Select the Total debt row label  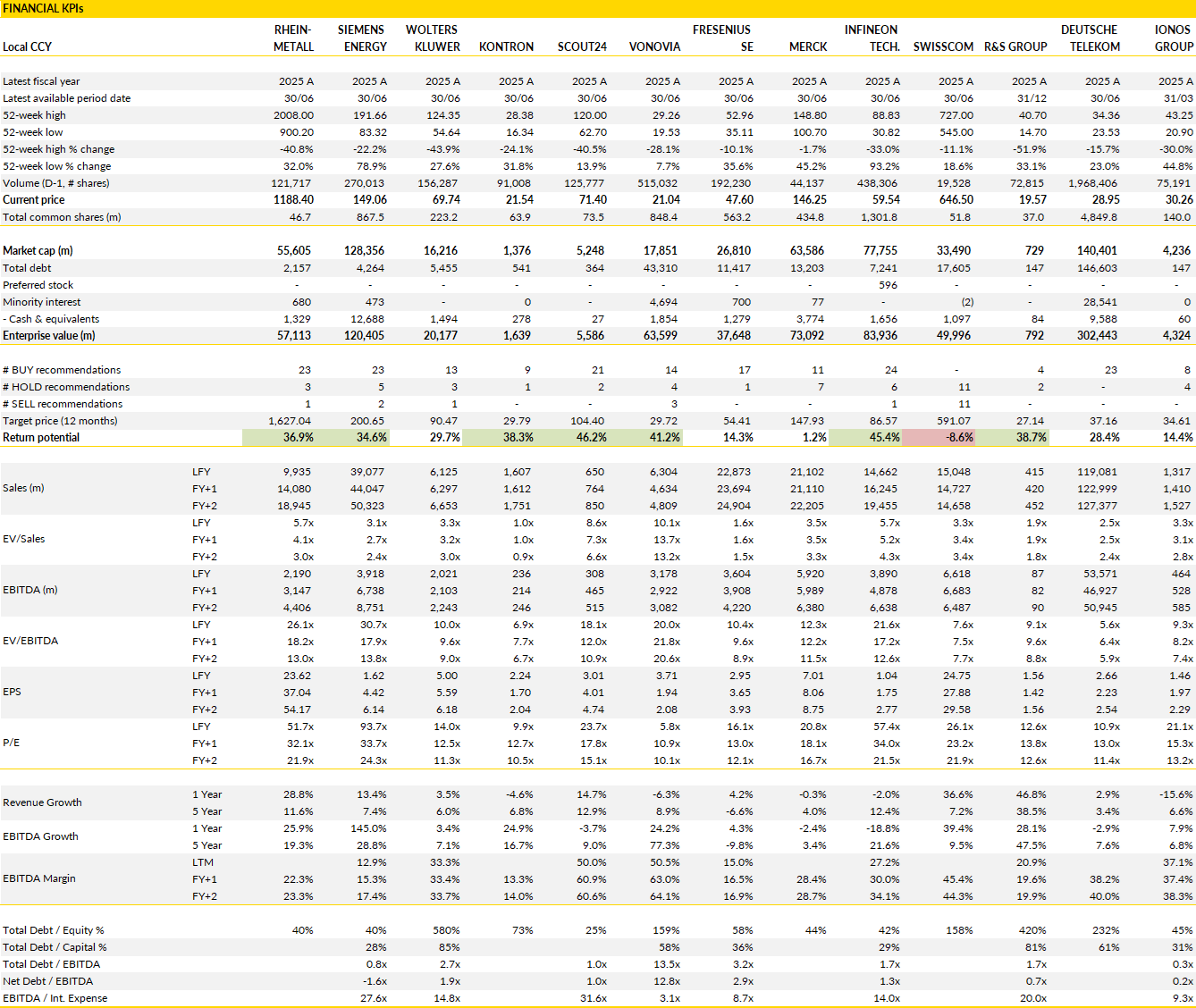pyautogui.click(x=27, y=268)
